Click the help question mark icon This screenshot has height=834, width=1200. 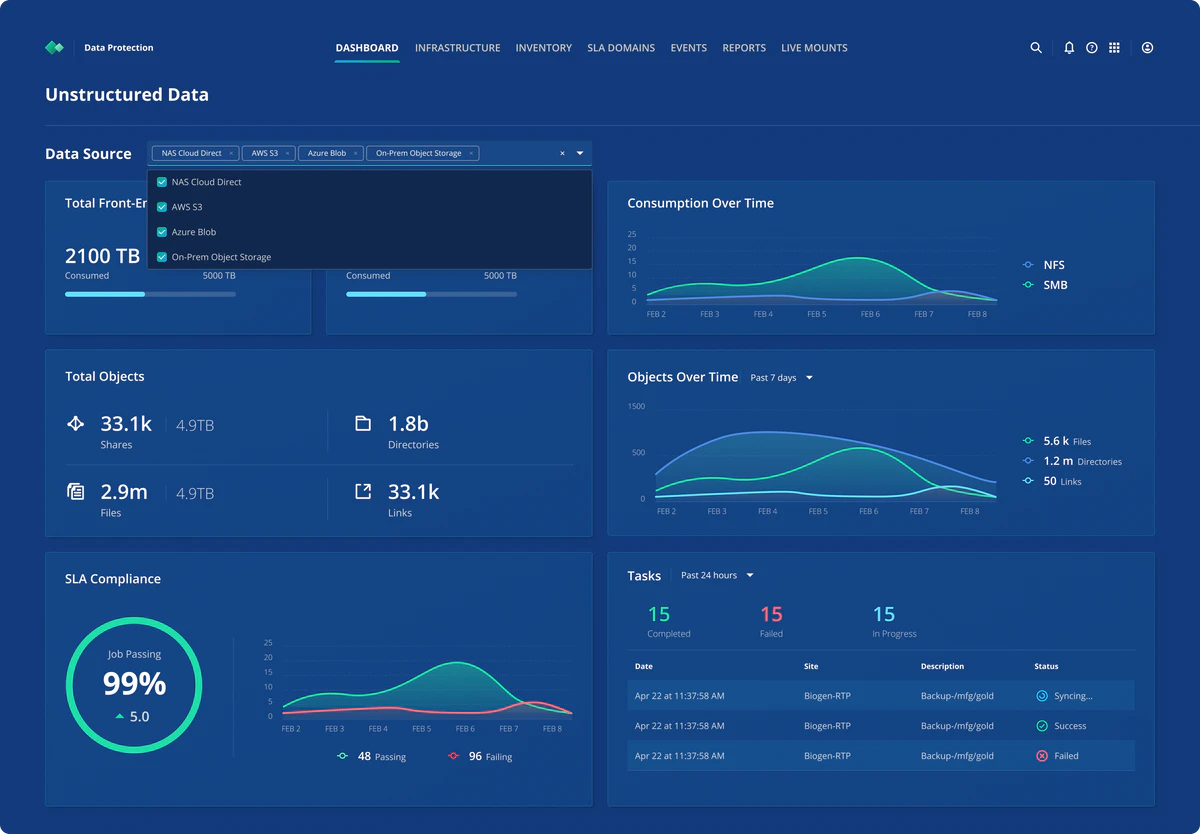coord(1092,48)
